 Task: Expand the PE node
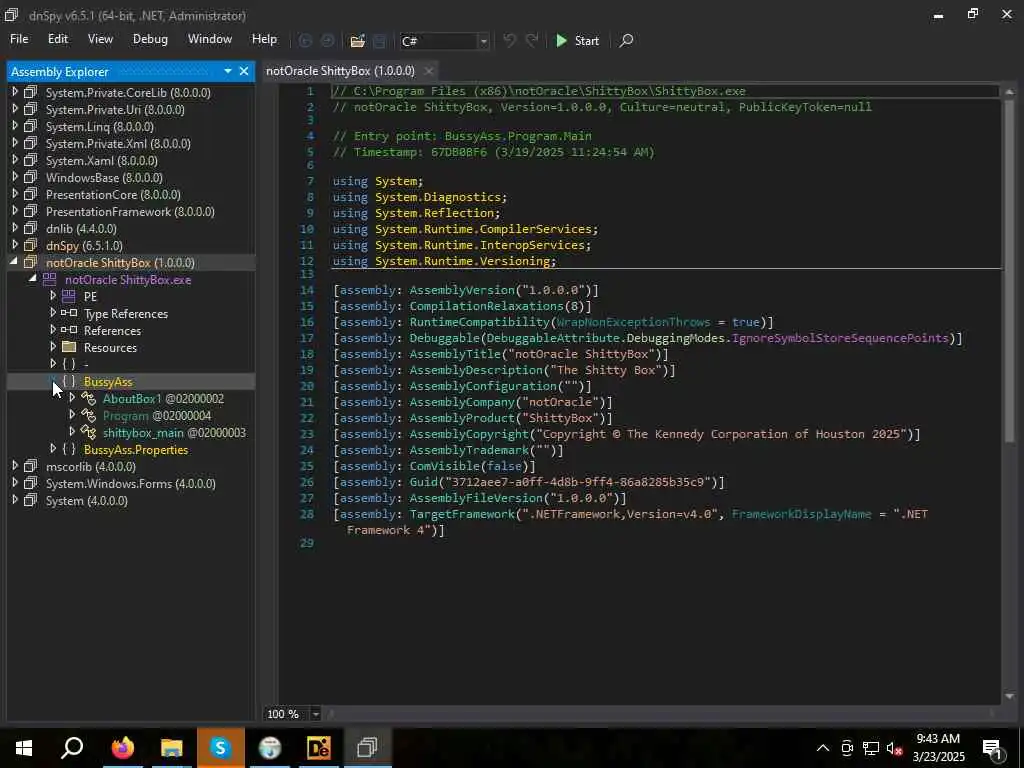[x=53, y=296]
